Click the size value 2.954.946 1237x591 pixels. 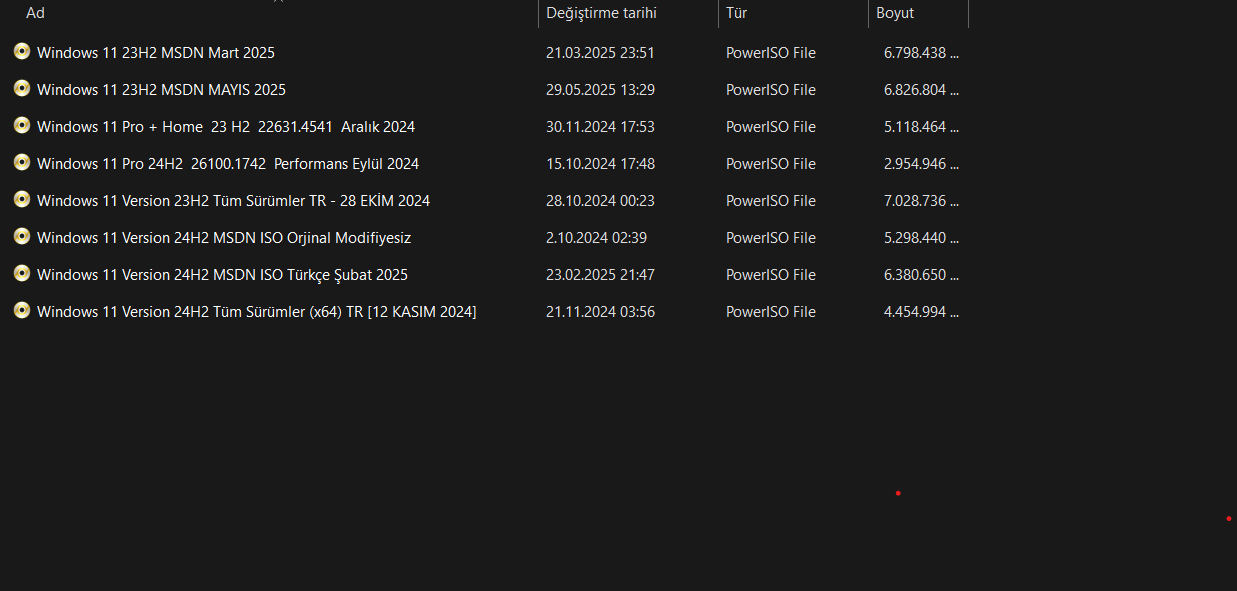921,164
